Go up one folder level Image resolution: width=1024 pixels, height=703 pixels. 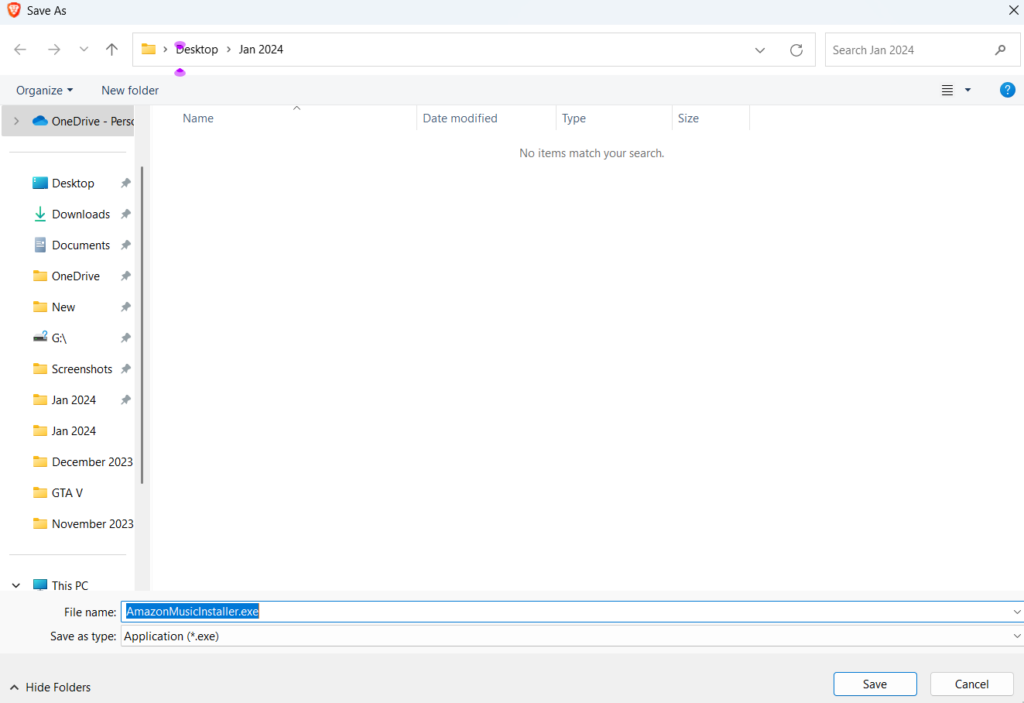coord(112,50)
